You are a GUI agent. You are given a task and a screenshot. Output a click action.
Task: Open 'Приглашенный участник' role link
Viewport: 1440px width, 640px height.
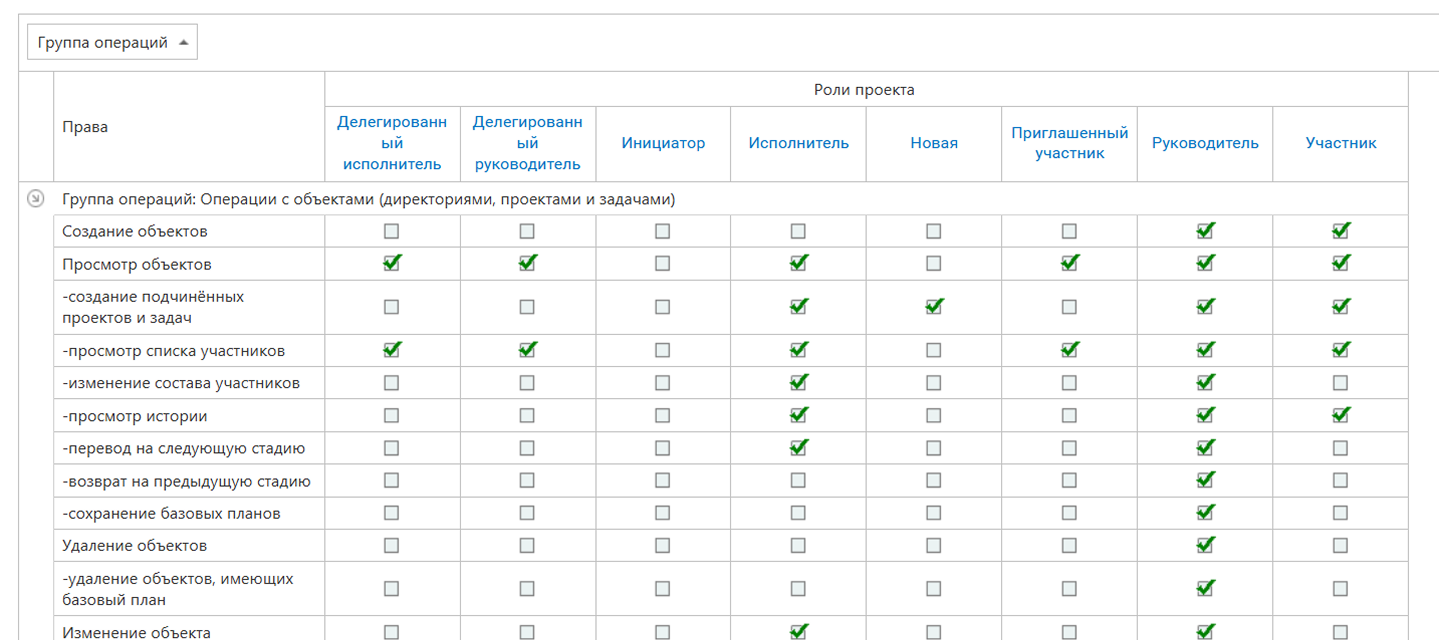click(1069, 143)
